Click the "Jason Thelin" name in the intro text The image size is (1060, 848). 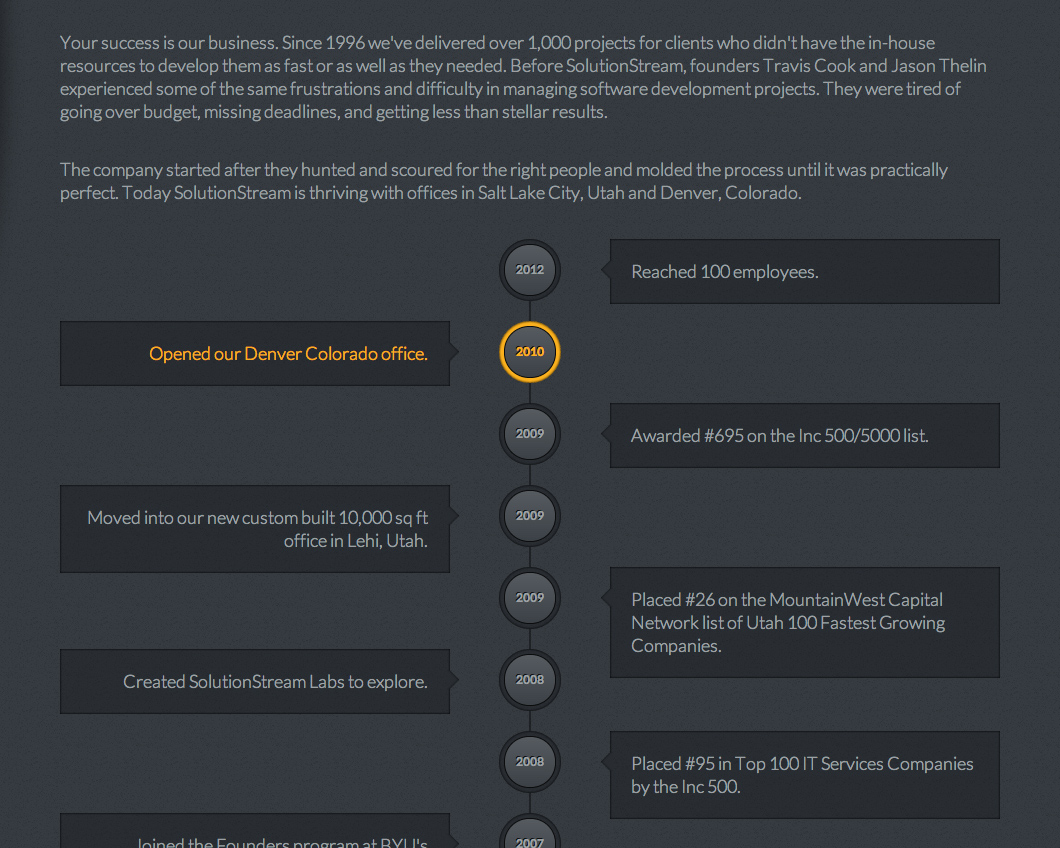938,66
